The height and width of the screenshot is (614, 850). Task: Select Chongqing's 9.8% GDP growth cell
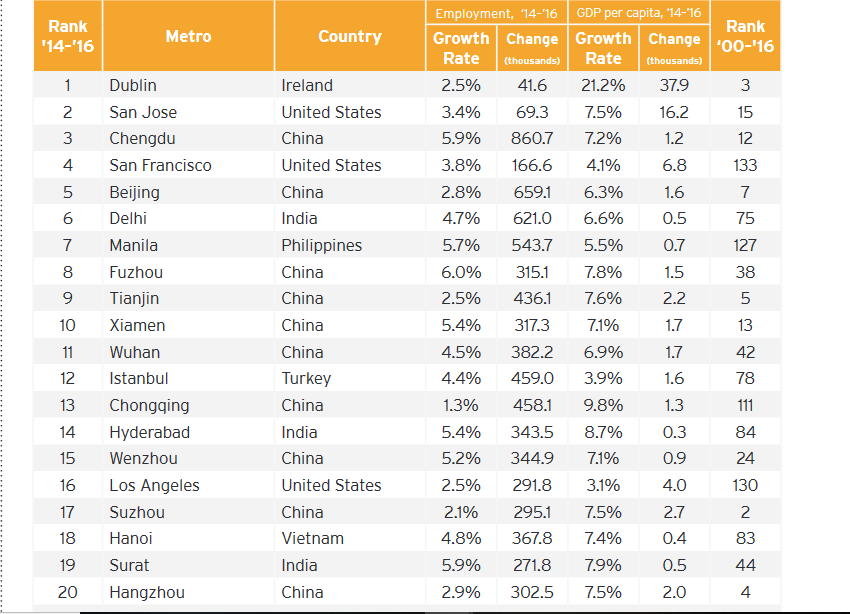[x=603, y=405]
